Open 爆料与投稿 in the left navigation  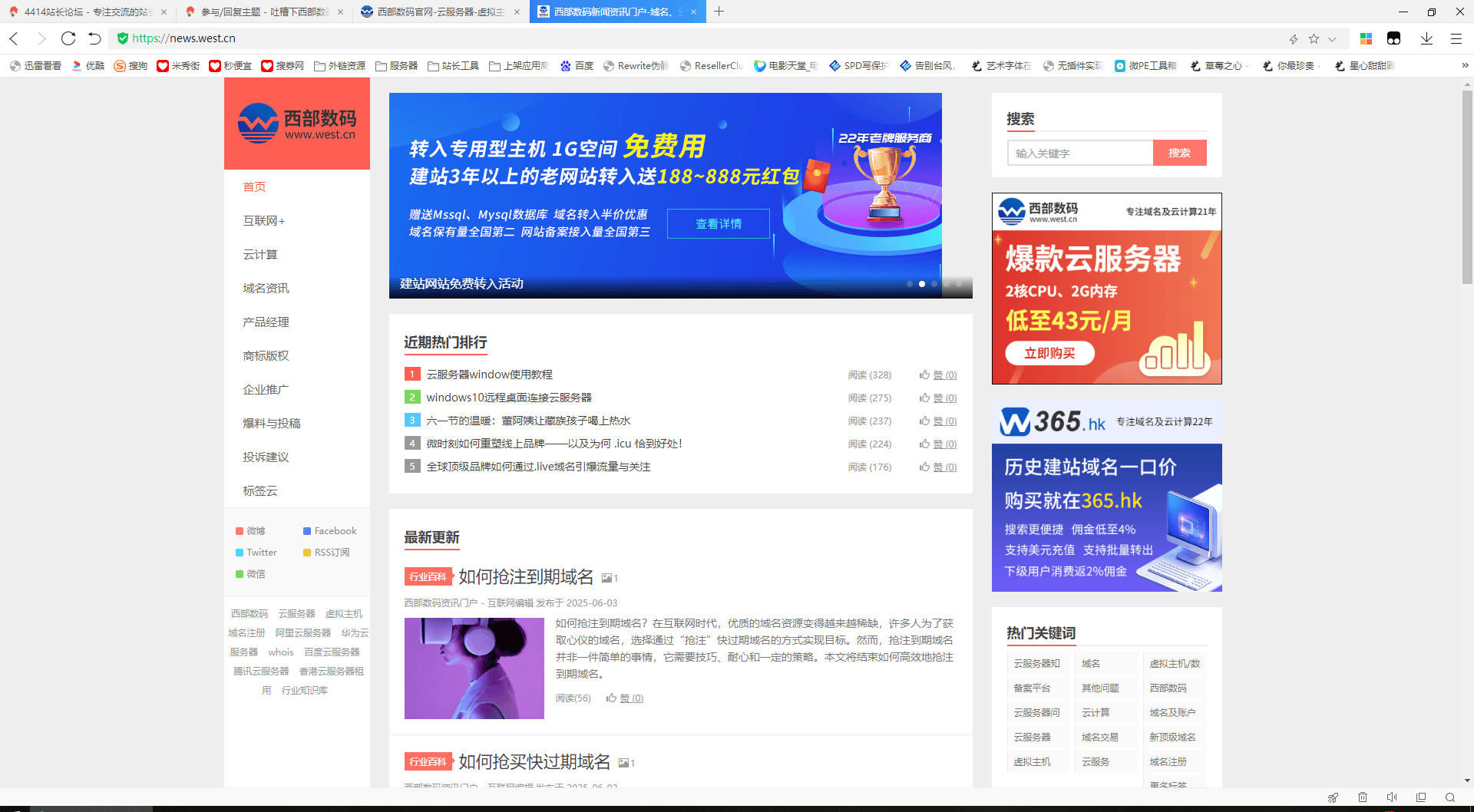coord(272,423)
